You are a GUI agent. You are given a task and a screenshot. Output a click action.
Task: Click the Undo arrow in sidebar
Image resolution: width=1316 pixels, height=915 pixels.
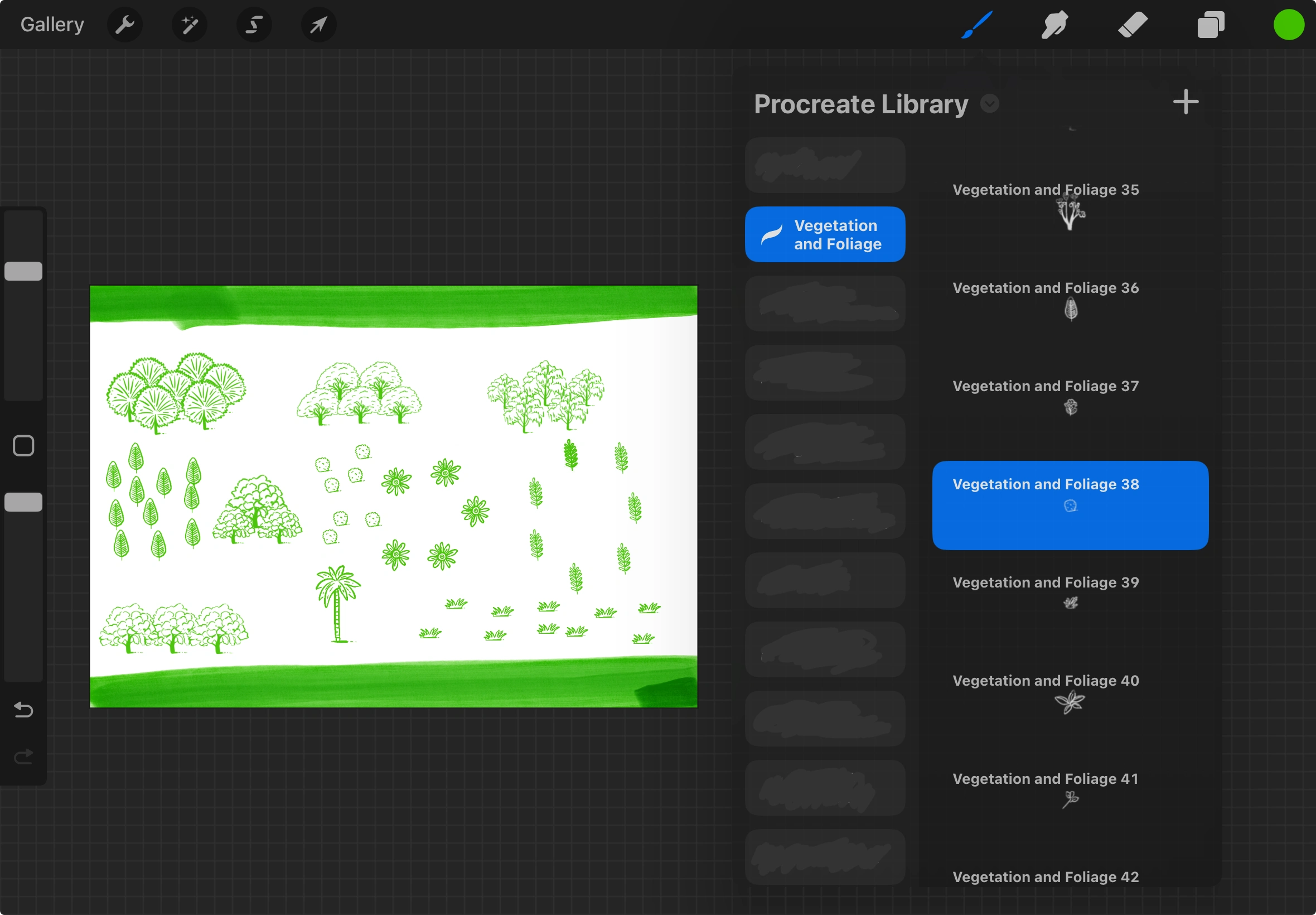(x=23, y=710)
